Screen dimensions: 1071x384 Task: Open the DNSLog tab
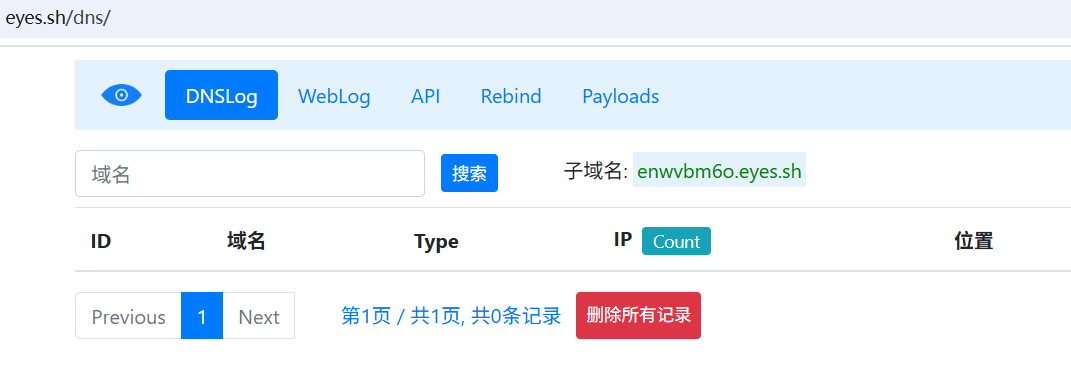(221, 95)
